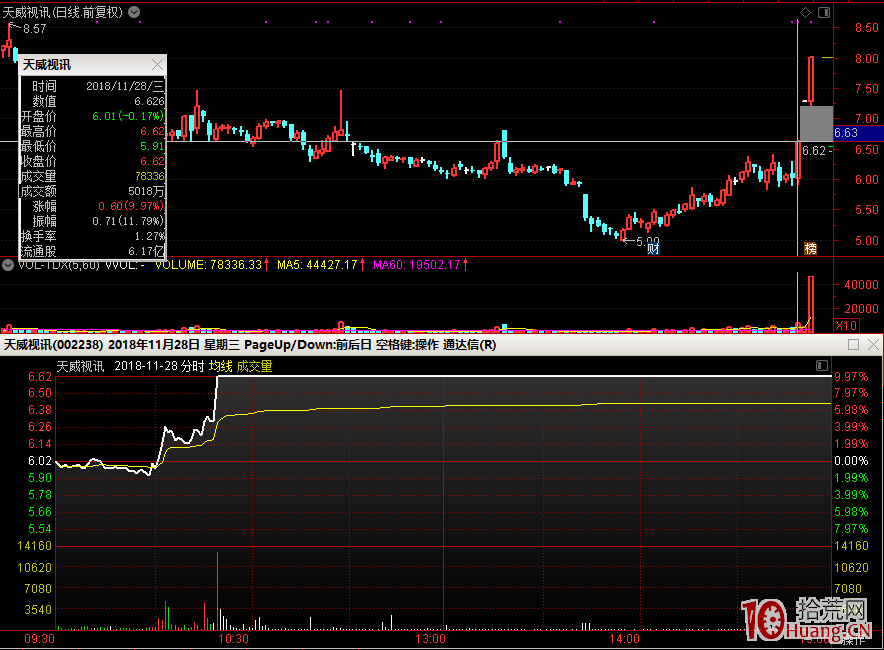Select the 振幅 0.71(11.79%) row

pyautogui.click(x=92, y=221)
